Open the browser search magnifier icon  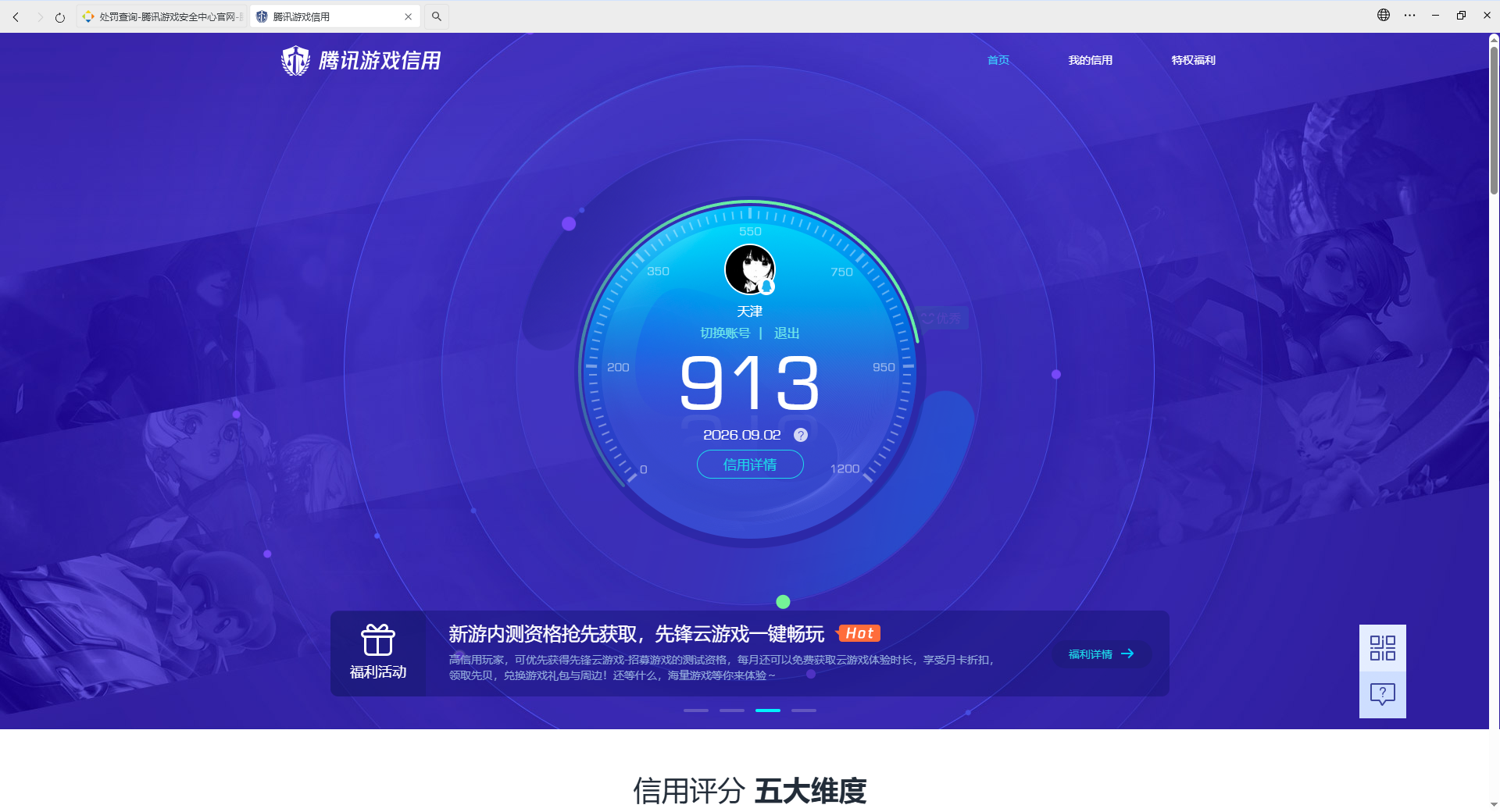(x=437, y=16)
